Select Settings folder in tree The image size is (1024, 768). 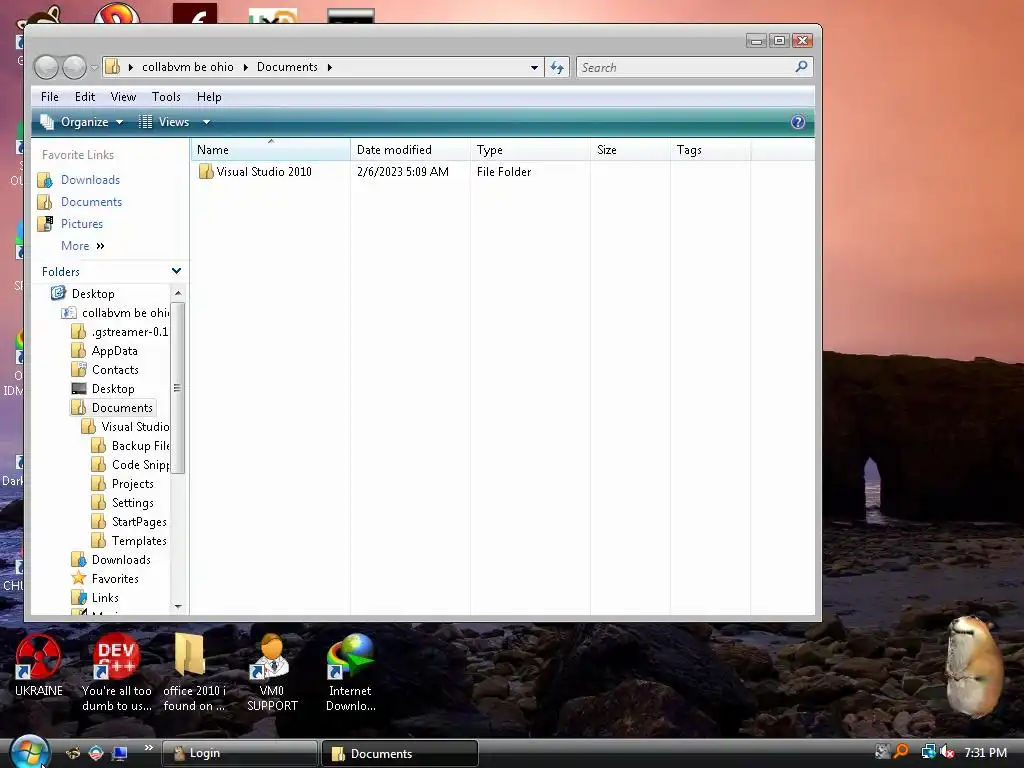(x=133, y=503)
